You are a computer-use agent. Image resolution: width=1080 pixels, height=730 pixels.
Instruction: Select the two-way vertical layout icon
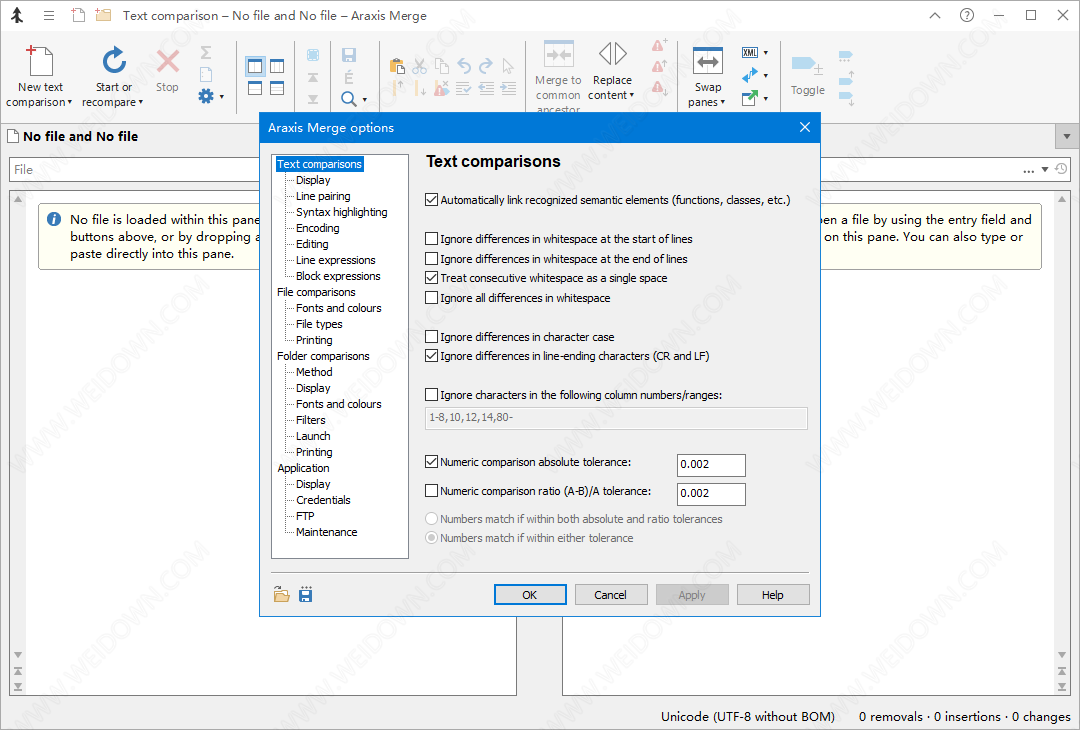pos(255,66)
